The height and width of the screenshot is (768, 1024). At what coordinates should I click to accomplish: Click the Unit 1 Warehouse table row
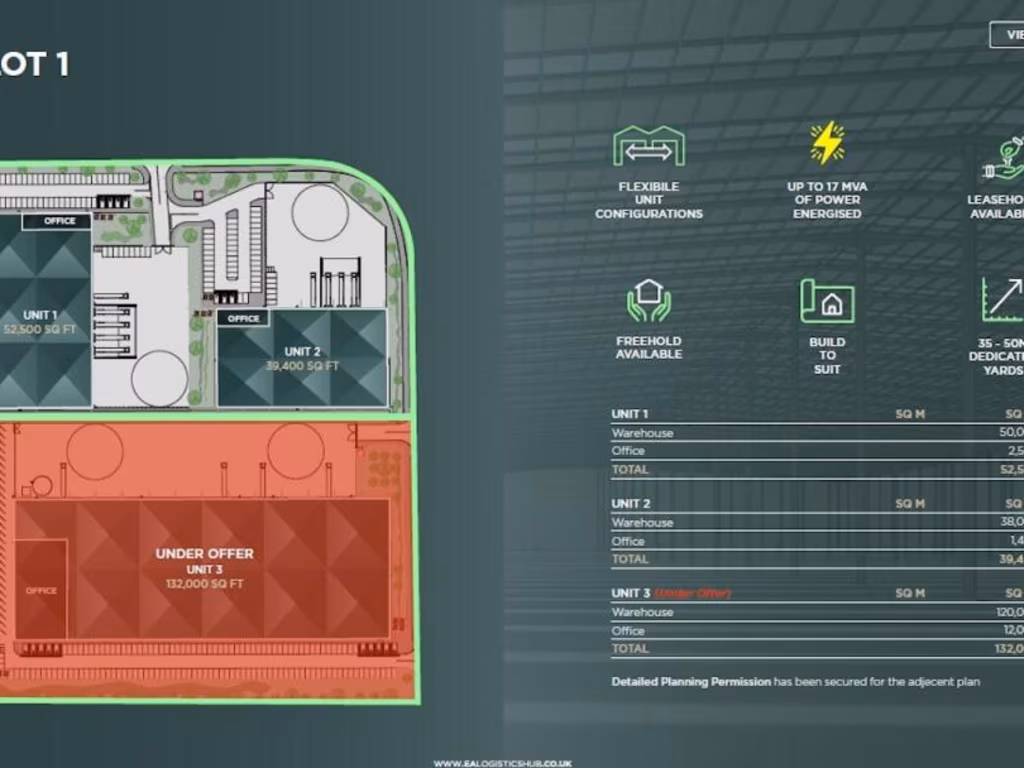click(642, 433)
